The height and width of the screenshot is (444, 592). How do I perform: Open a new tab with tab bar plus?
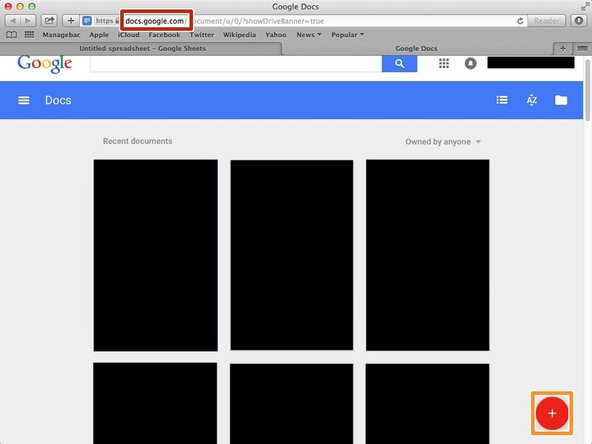click(x=563, y=48)
